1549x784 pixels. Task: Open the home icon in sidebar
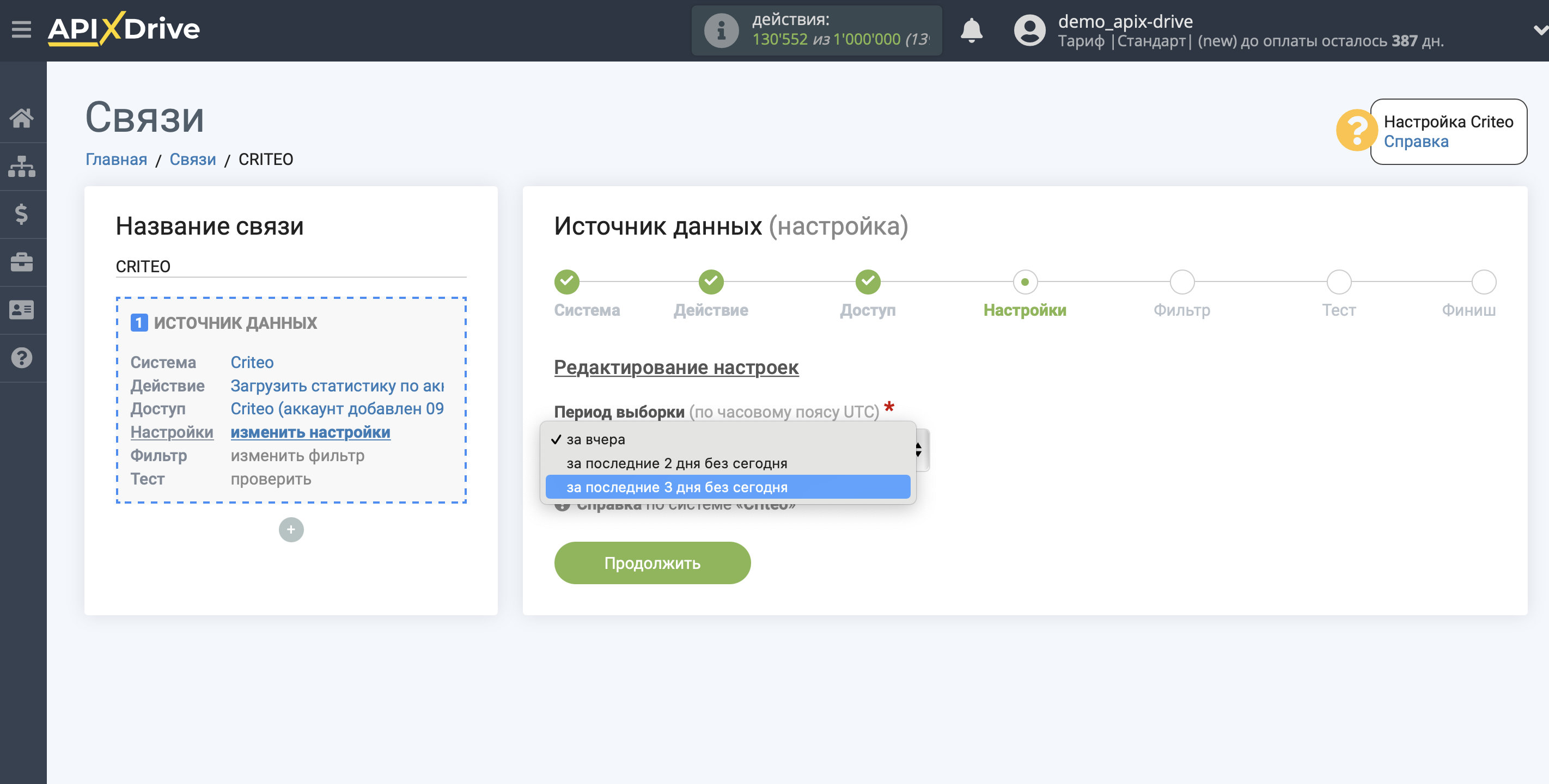click(x=22, y=118)
